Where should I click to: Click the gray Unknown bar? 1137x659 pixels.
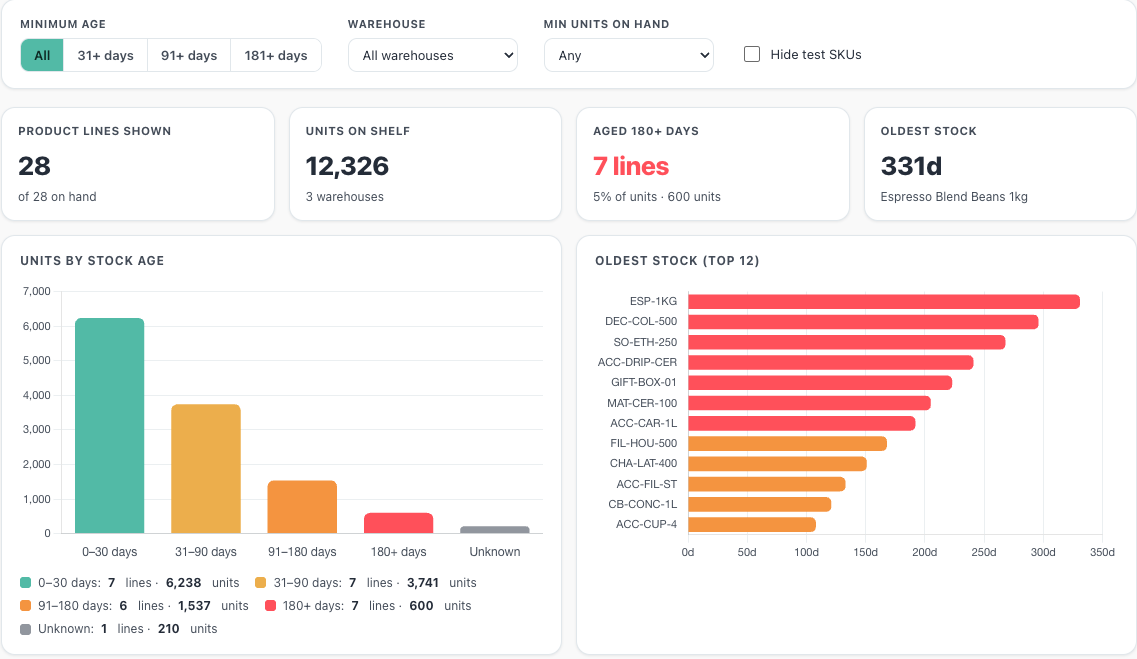(495, 530)
